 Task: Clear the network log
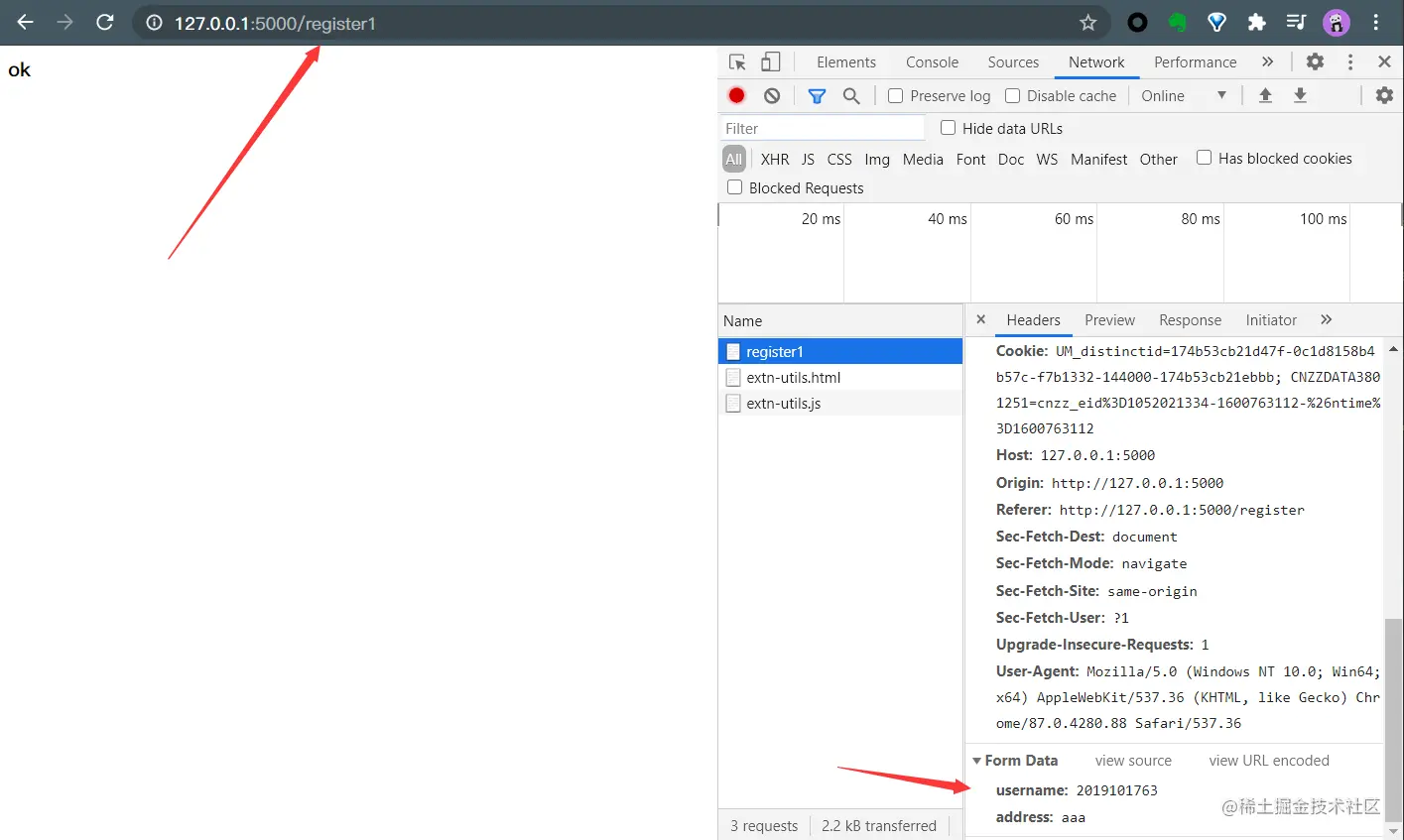(772, 95)
